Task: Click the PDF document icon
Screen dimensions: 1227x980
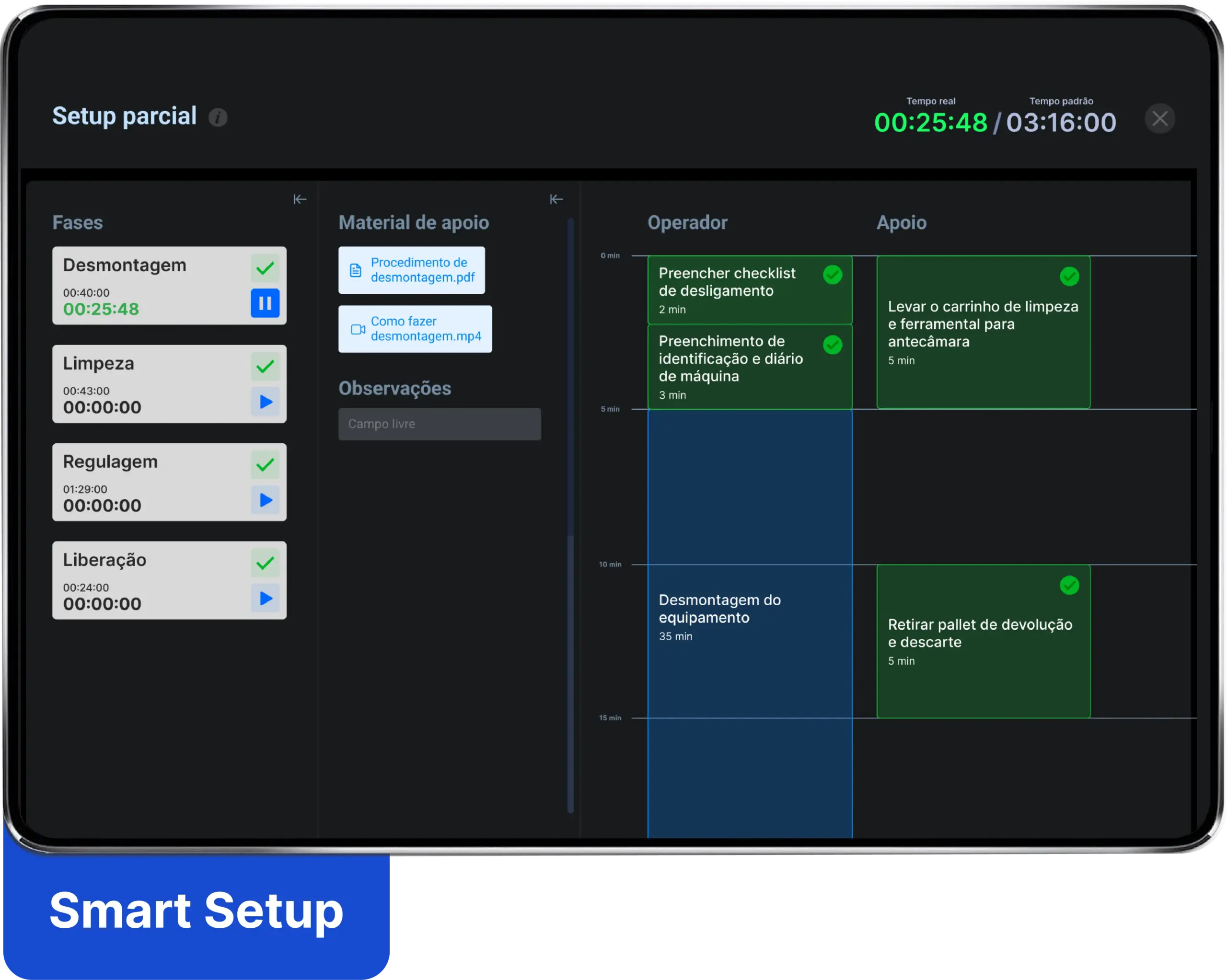Action: [x=356, y=270]
